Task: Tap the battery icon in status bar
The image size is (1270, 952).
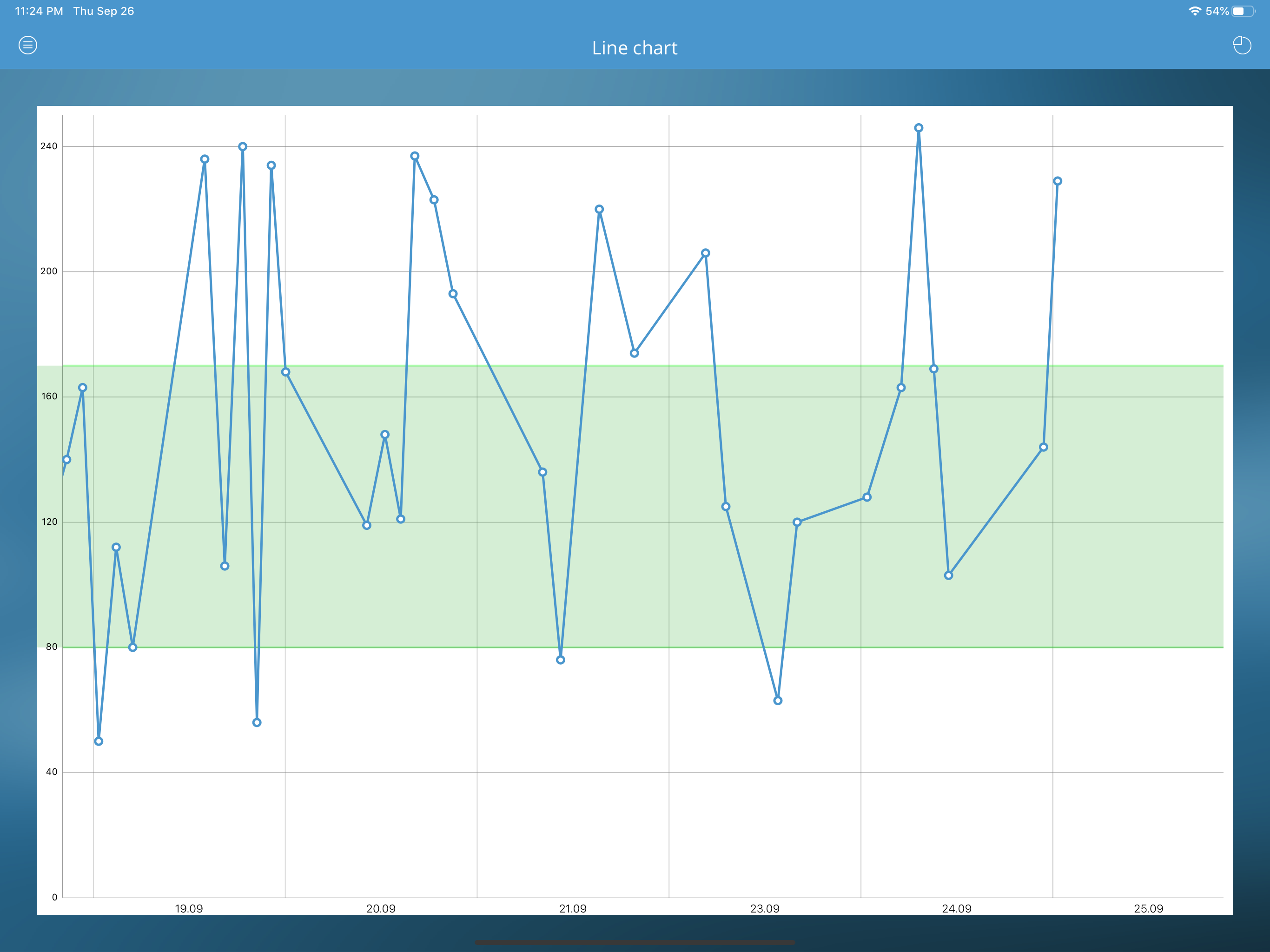Action: [1243, 11]
